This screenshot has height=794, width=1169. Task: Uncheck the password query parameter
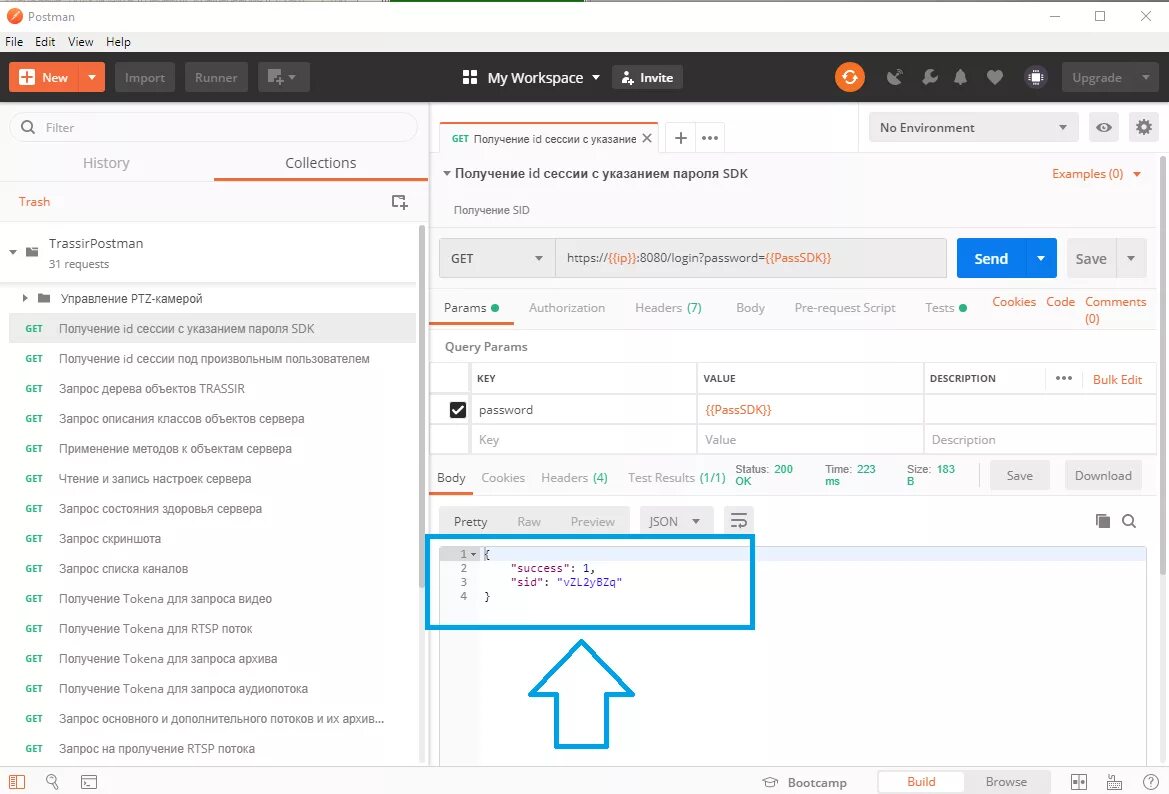(458, 409)
